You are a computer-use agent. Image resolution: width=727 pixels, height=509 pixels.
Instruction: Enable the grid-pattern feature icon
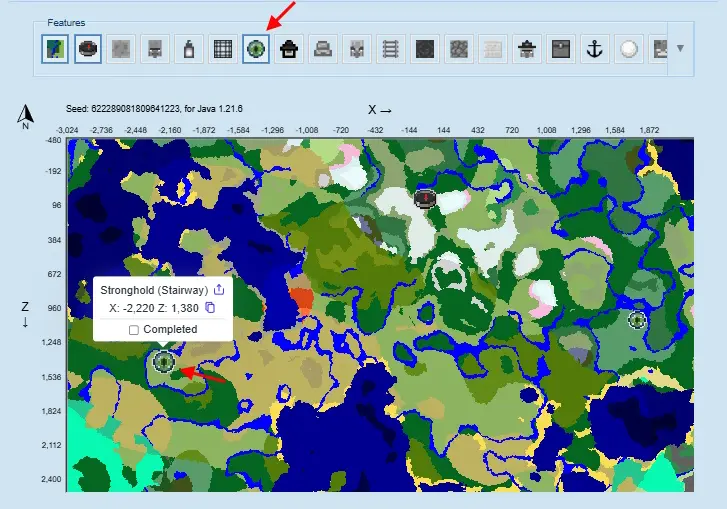coord(221,49)
